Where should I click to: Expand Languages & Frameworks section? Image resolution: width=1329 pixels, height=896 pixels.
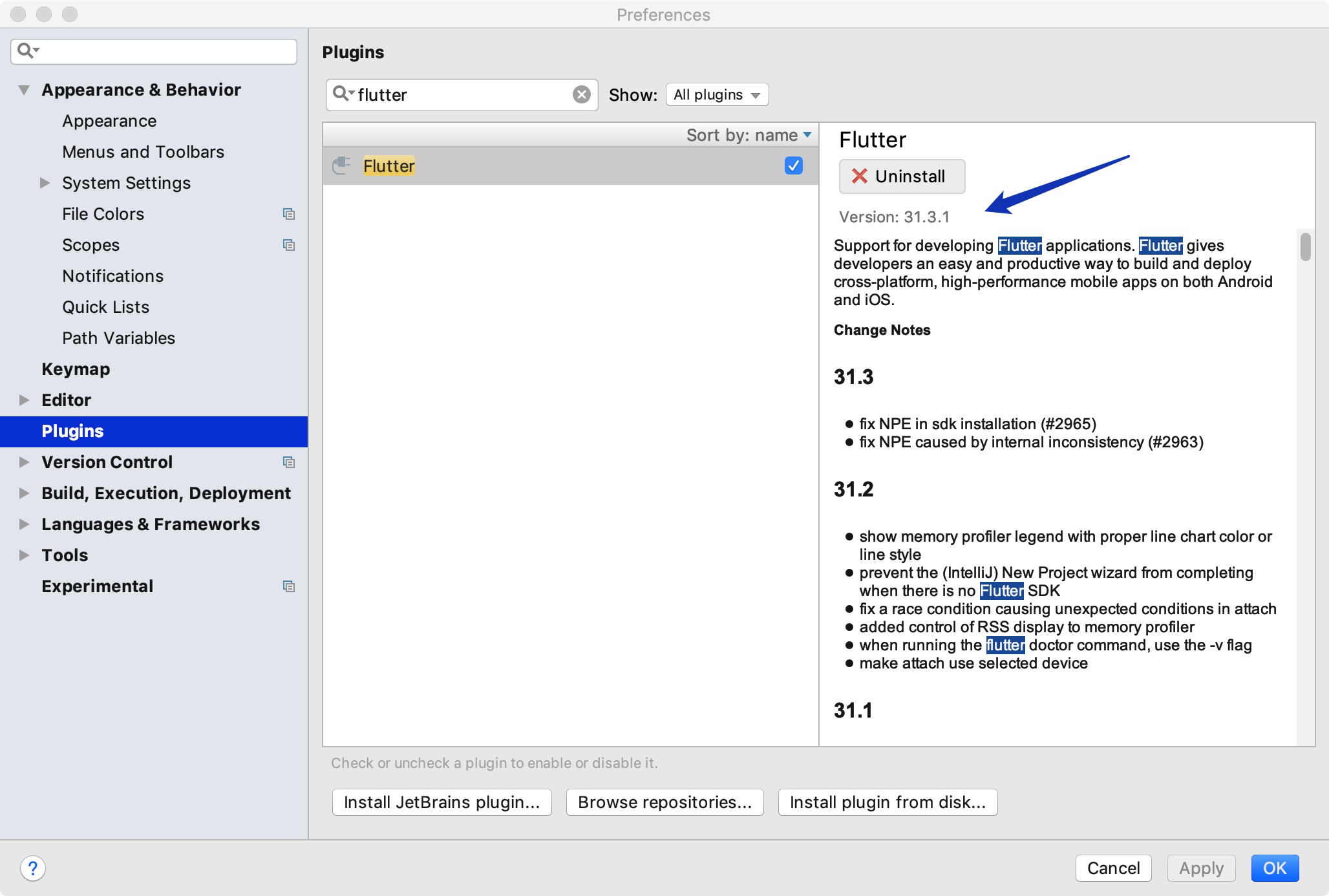coord(24,524)
